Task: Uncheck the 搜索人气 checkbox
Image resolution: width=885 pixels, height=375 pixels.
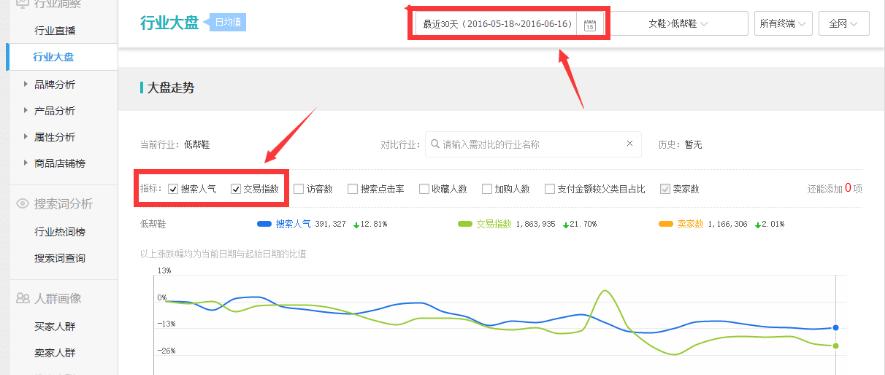Action: coord(173,189)
